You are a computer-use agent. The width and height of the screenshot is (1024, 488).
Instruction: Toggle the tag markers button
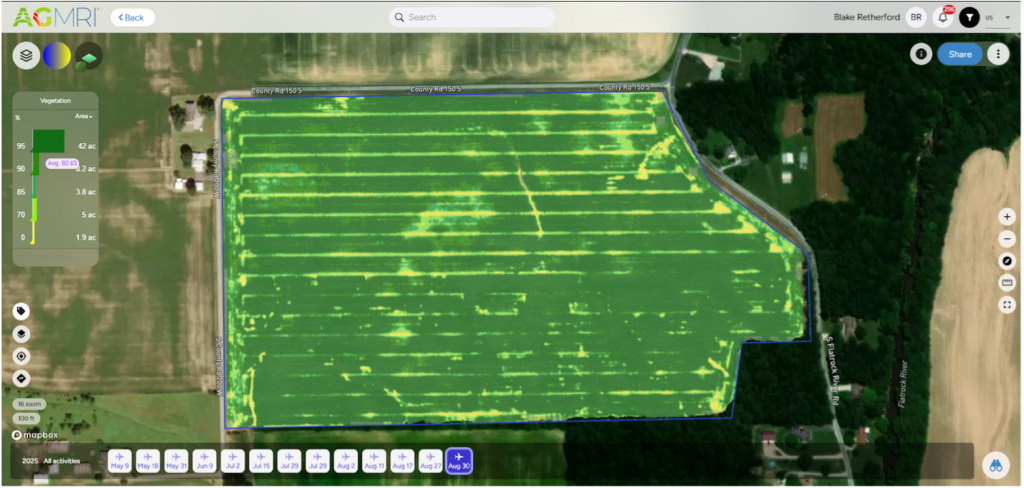click(21, 311)
